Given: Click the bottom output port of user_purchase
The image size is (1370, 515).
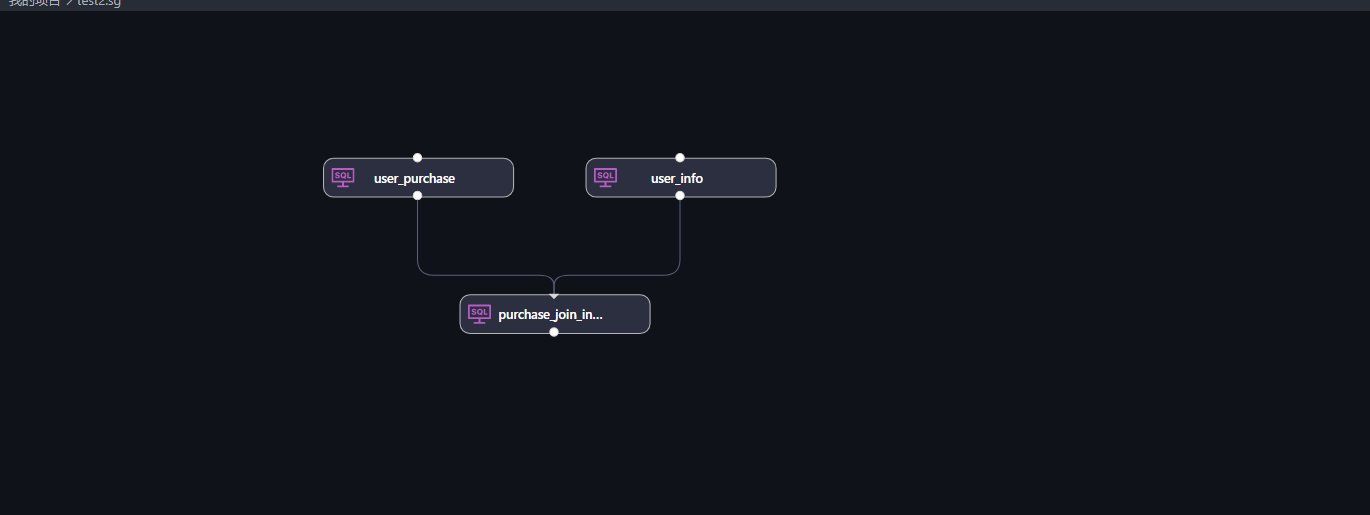Looking at the screenshot, I should click(417, 196).
